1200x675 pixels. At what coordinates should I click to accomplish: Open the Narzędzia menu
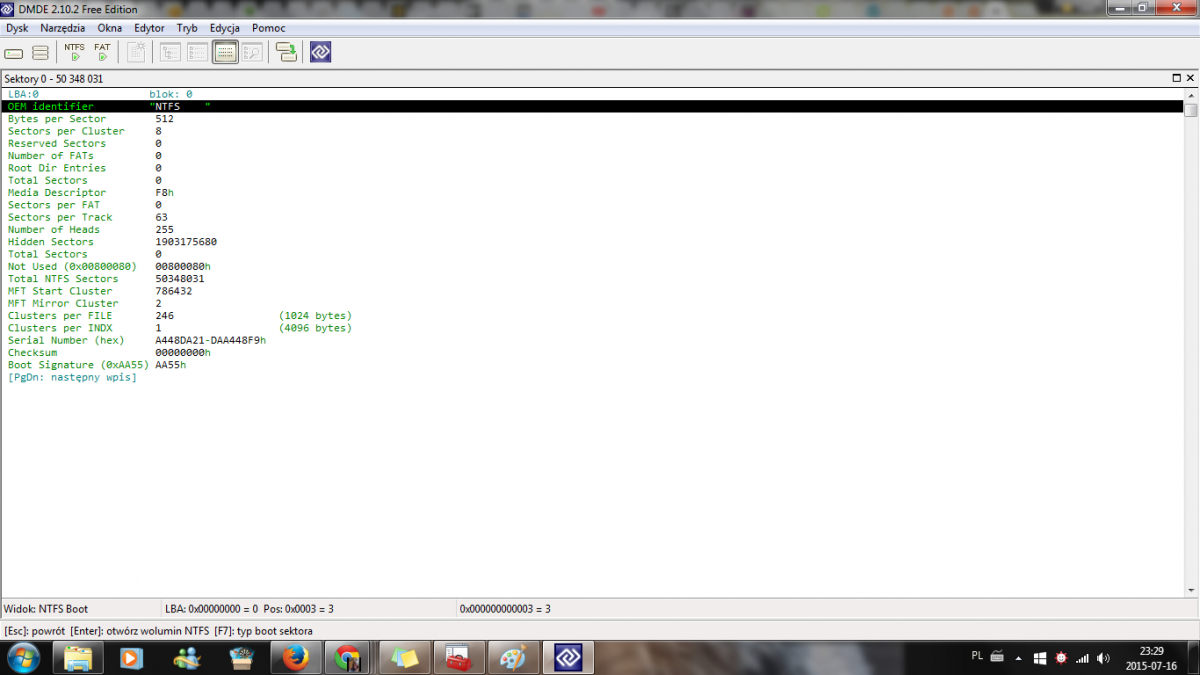click(62, 28)
